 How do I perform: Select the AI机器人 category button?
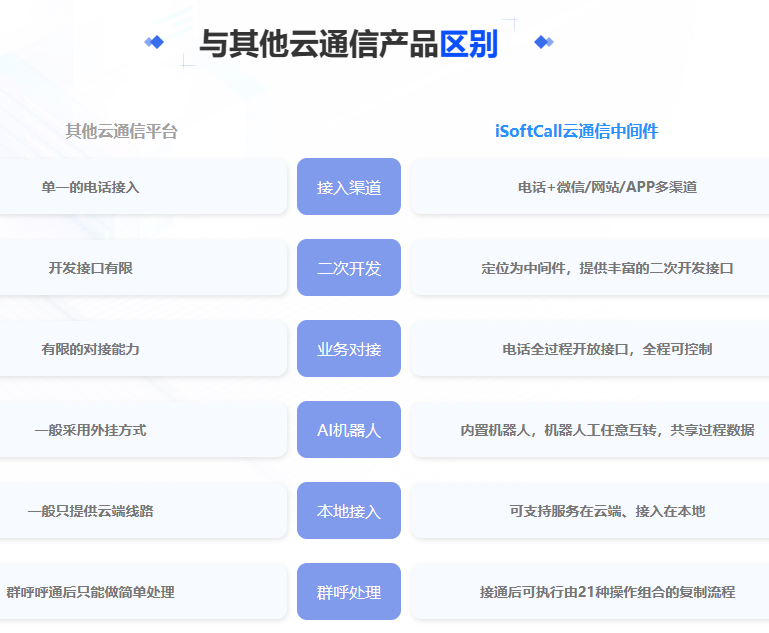pos(349,430)
